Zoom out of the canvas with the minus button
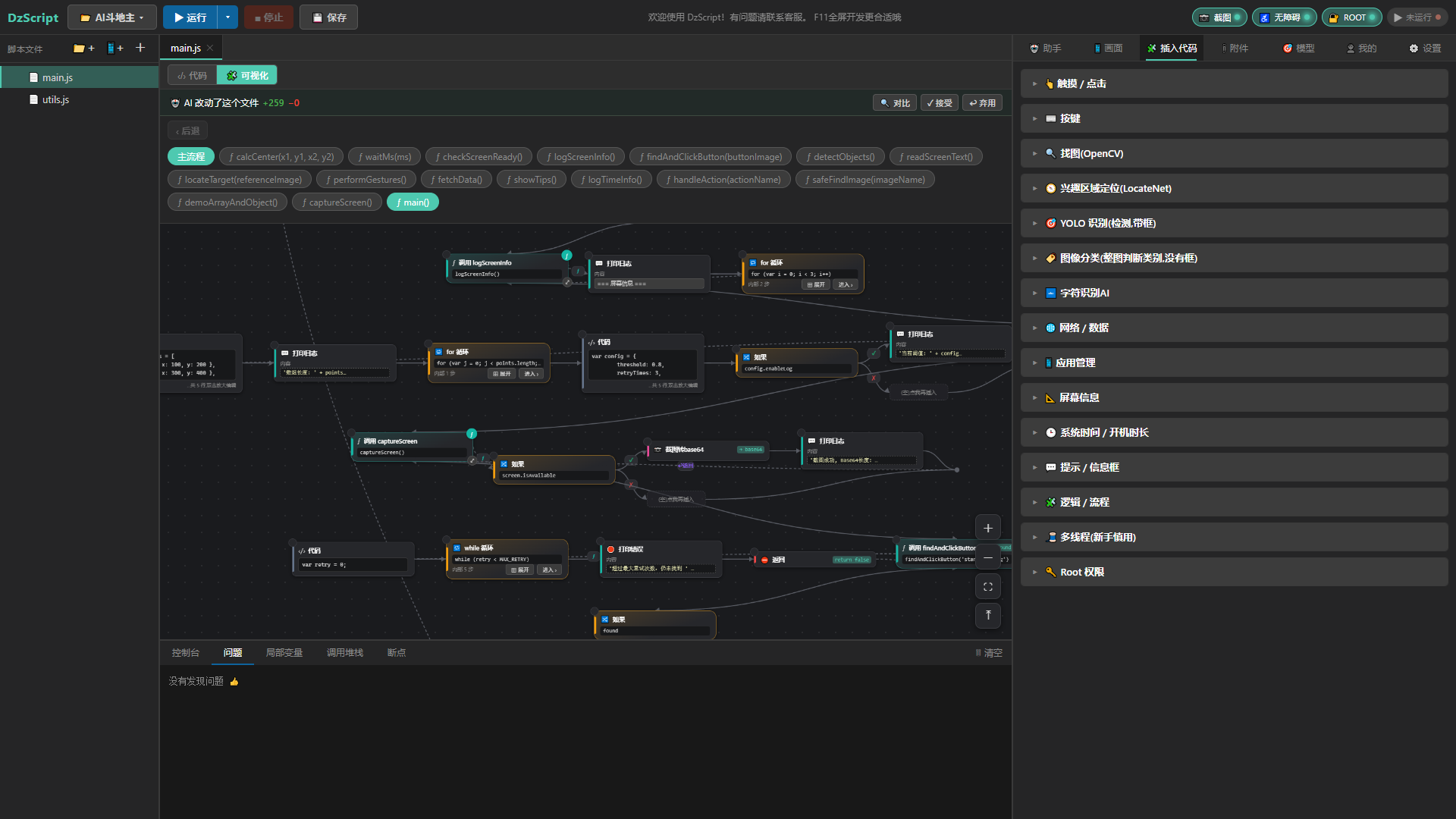The image size is (1456, 819). (x=987, y=557)
